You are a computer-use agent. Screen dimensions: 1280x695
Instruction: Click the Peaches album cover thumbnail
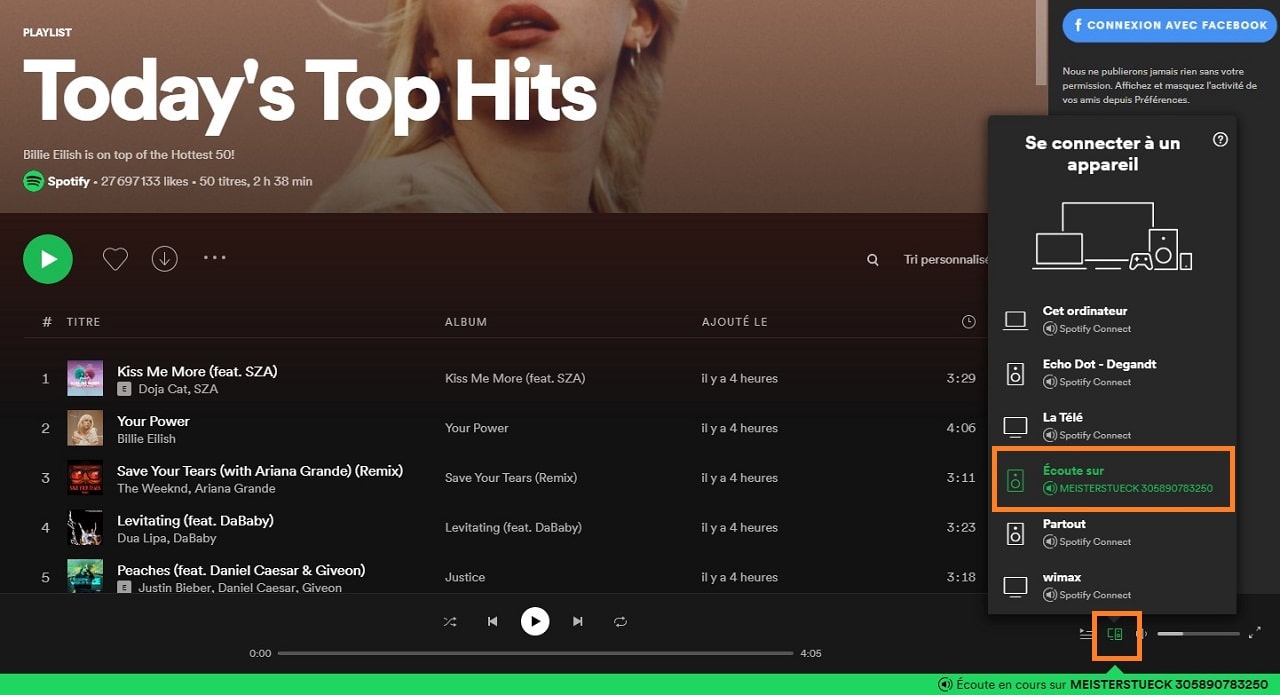click(85, 576)
